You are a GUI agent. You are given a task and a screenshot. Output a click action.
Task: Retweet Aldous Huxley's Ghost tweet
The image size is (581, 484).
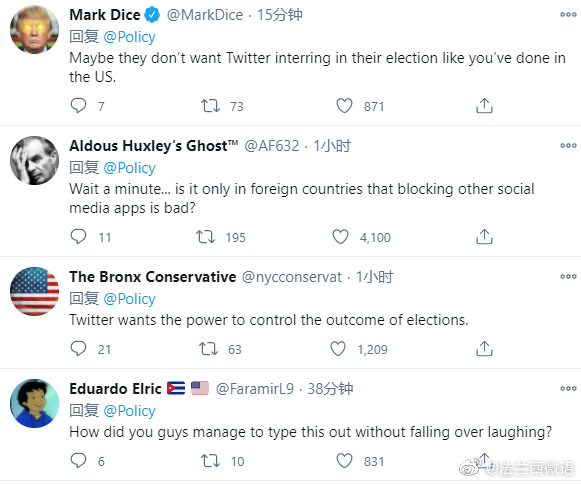click(205, 237)
